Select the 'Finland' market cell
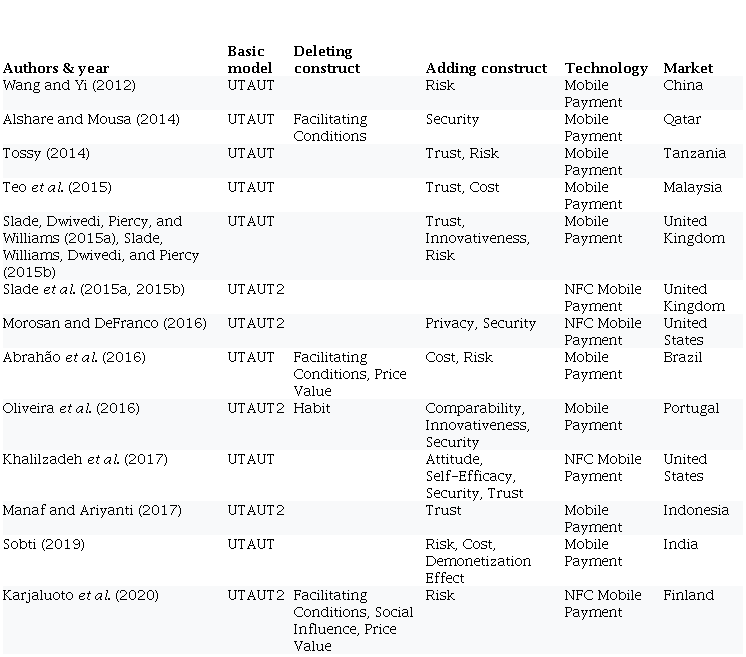This screenshot has width=746, height=657. (688, 595)
